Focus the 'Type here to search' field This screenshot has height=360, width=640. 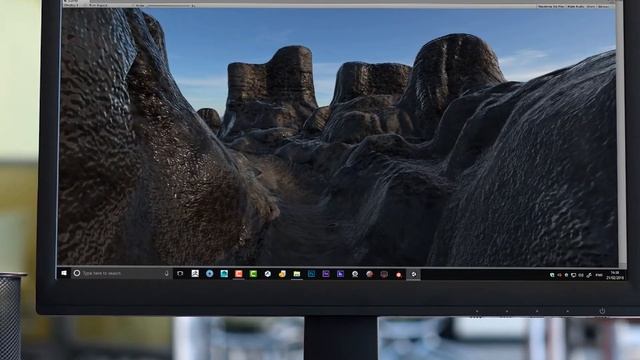[122, 273]
